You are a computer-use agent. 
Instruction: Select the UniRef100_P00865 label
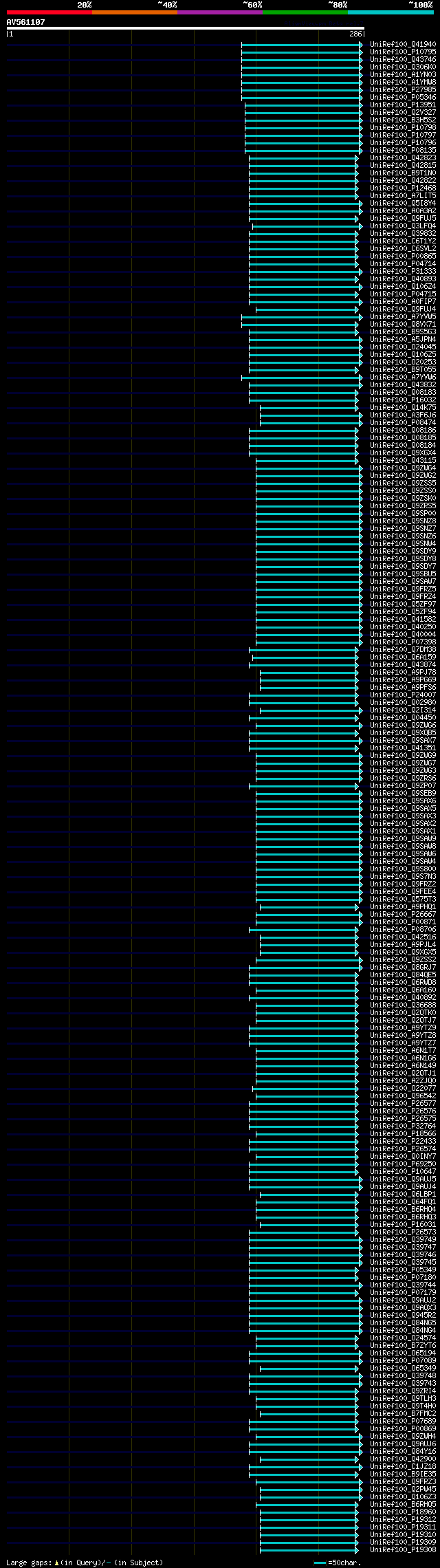(x=403, y=256)
